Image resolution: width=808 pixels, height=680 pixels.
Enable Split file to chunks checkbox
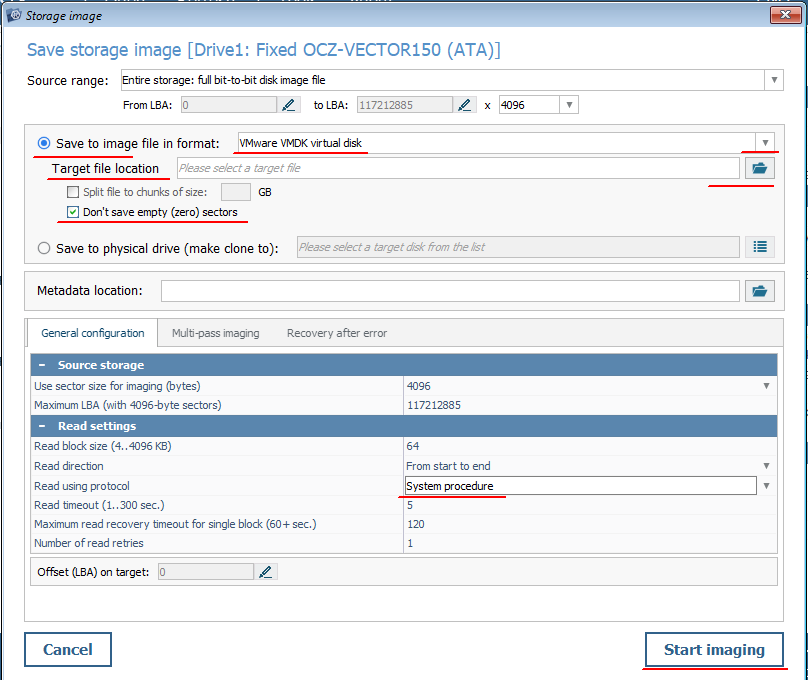tap(73, 191)
